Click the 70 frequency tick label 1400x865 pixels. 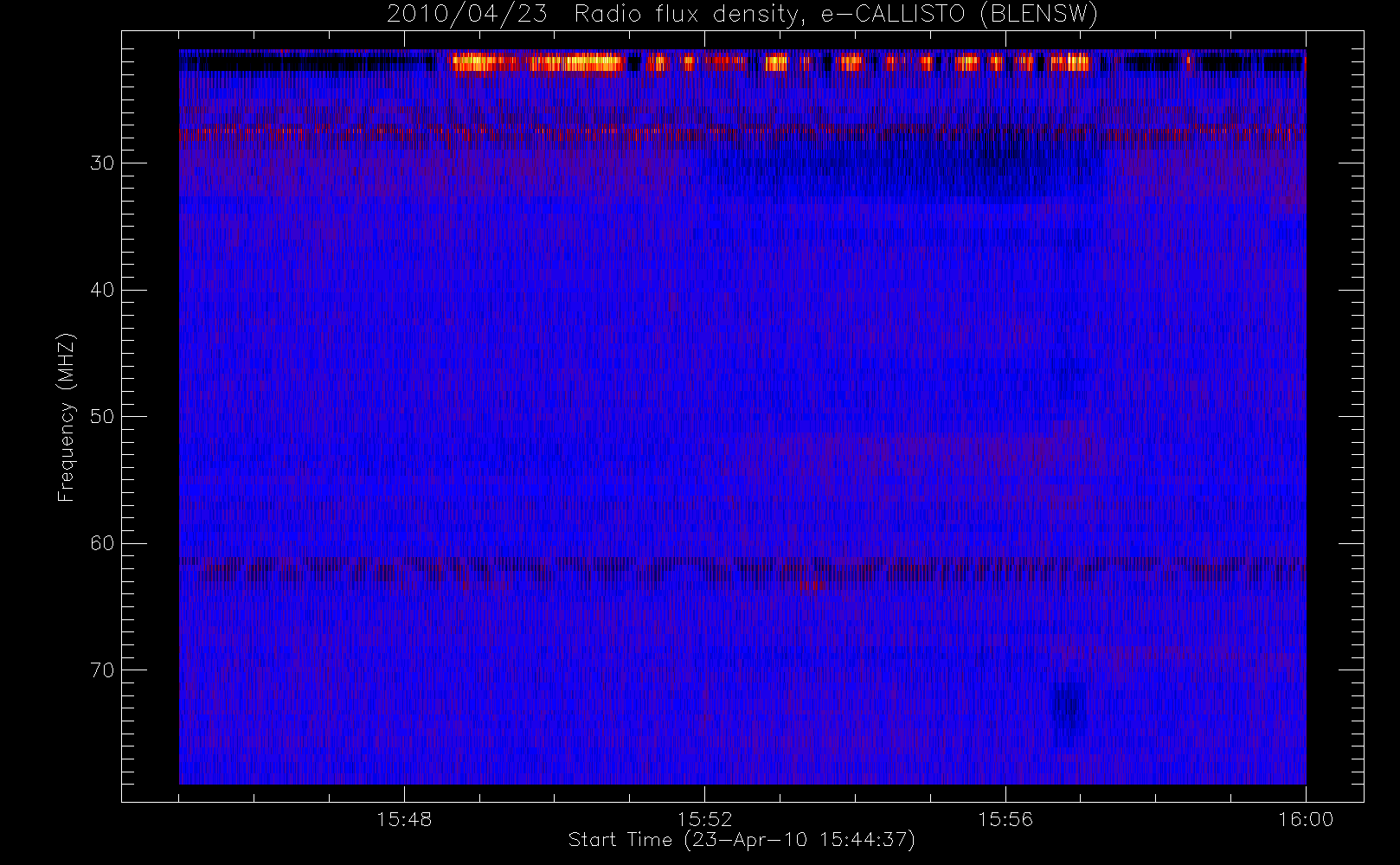[x=102, y=670]
